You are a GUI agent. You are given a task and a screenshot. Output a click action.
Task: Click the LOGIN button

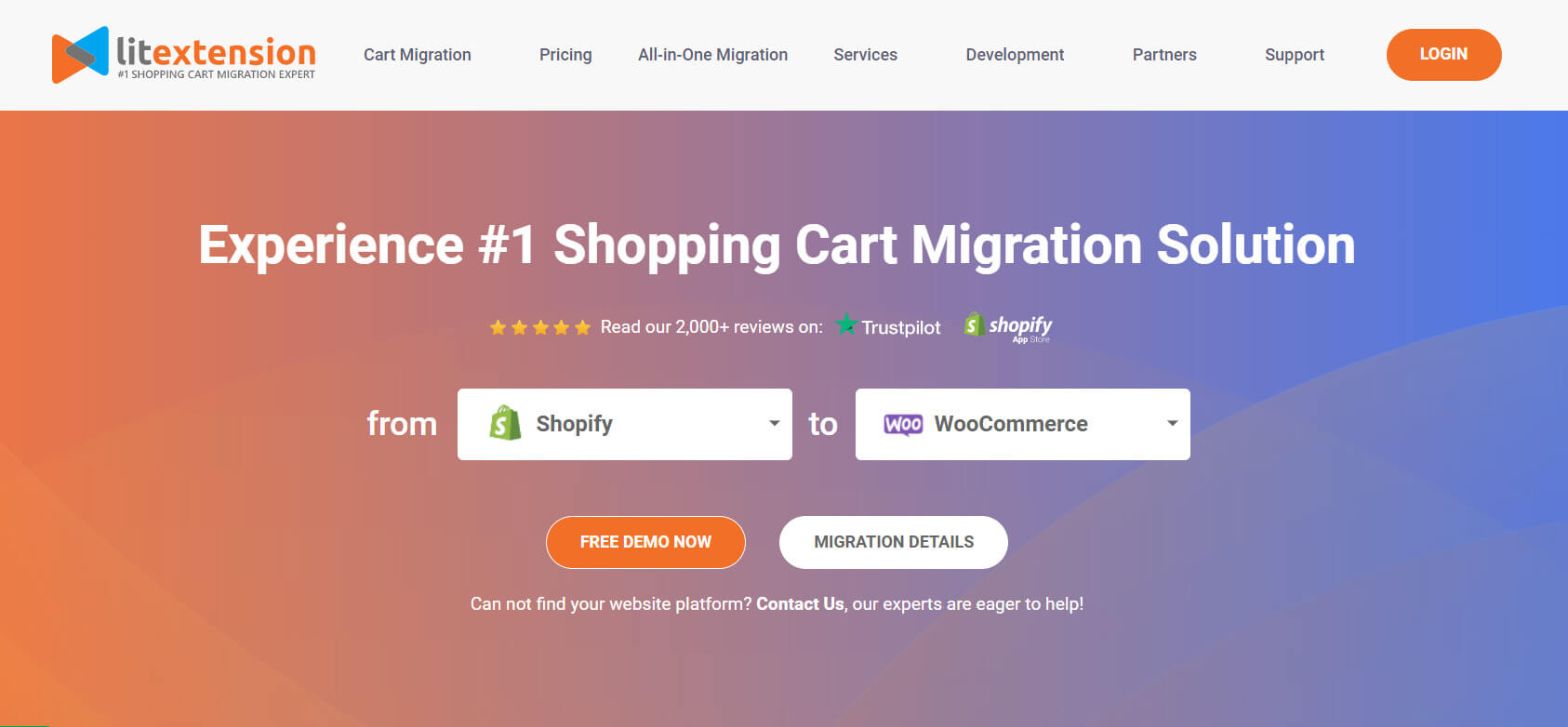1444,54
